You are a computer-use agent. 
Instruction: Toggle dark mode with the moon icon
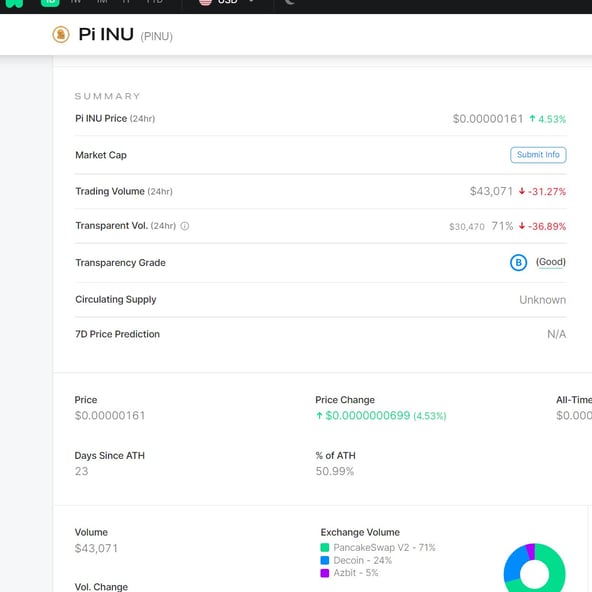290,2
